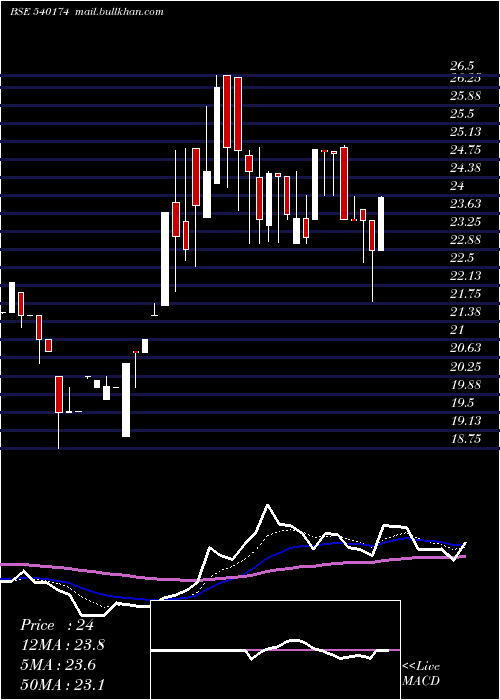Click the 5MA : 23.6 readout
This screenshot has width=500, height=700.
pyautogui.click(x=60, y=664)
